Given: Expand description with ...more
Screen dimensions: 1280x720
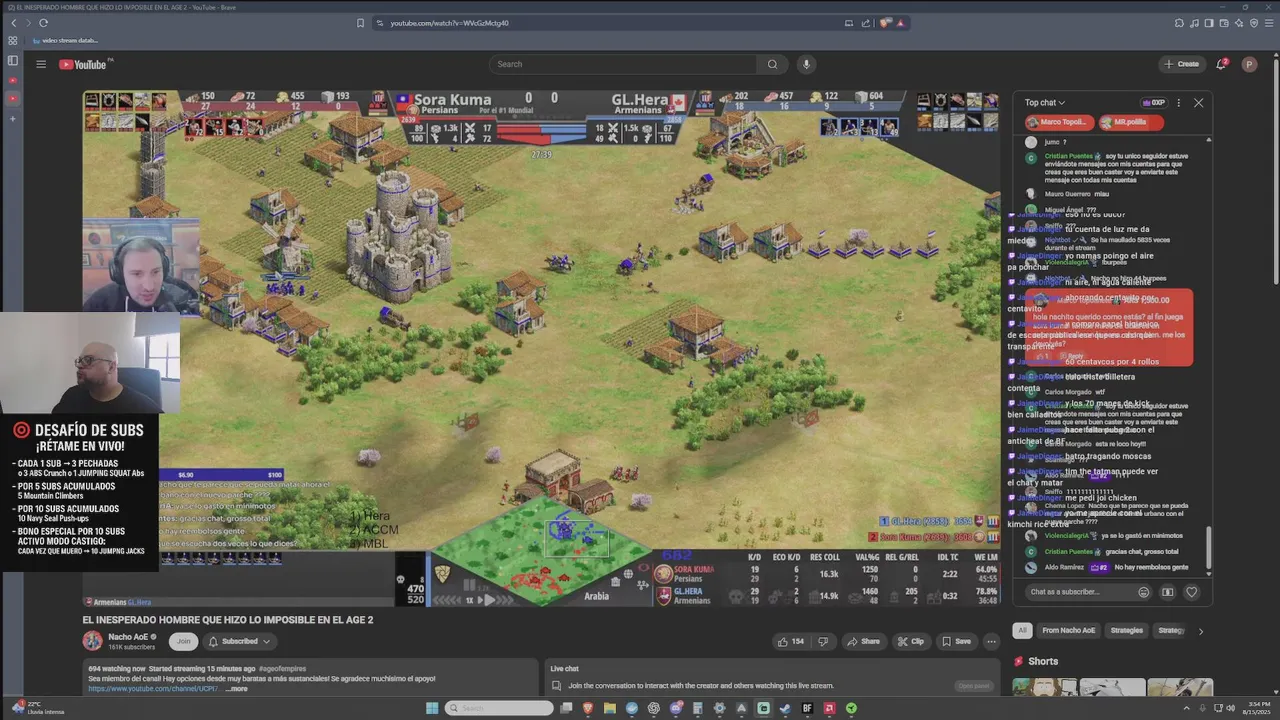Looking at the screenshot, I should [x=236, y=688].
